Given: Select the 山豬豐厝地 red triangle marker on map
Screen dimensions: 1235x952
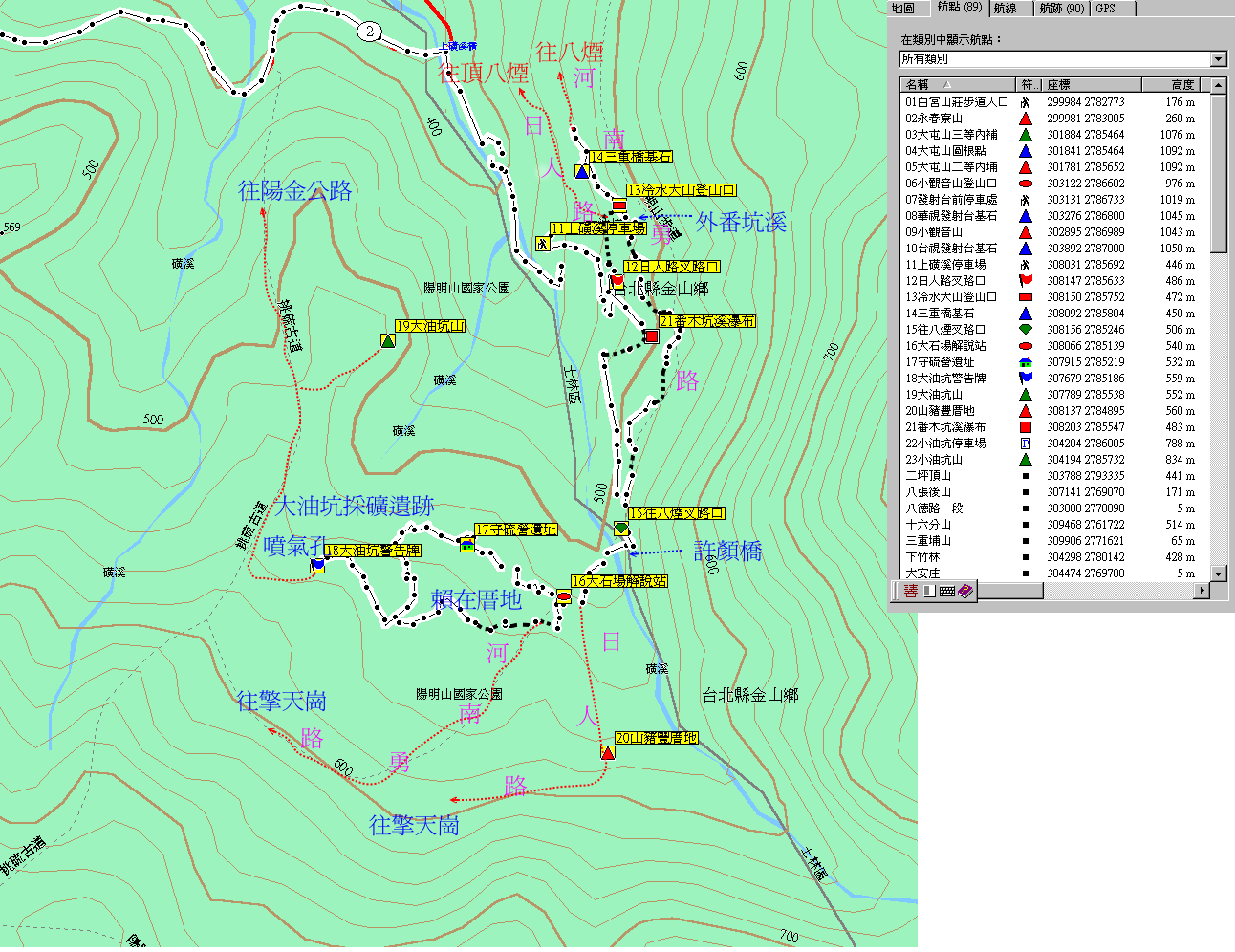Looking at the screenshot, I should click(x=608, y=753).
